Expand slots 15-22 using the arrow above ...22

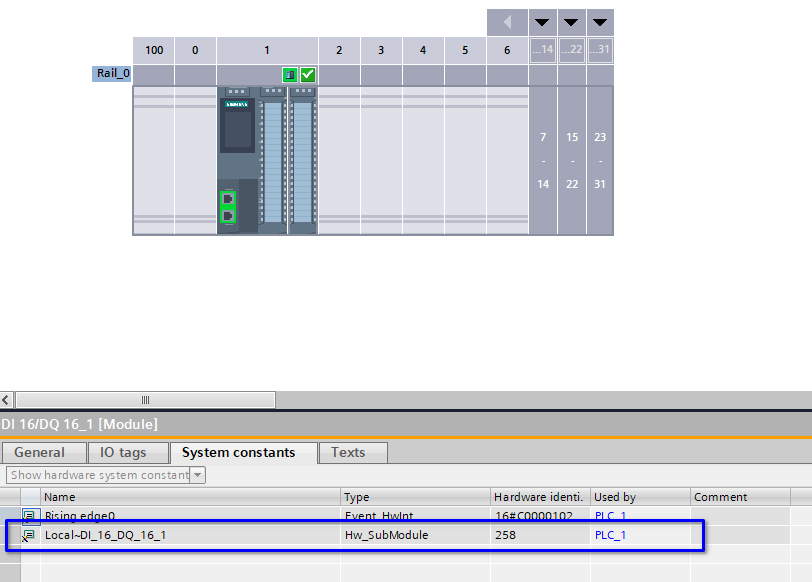pos(572,22)
